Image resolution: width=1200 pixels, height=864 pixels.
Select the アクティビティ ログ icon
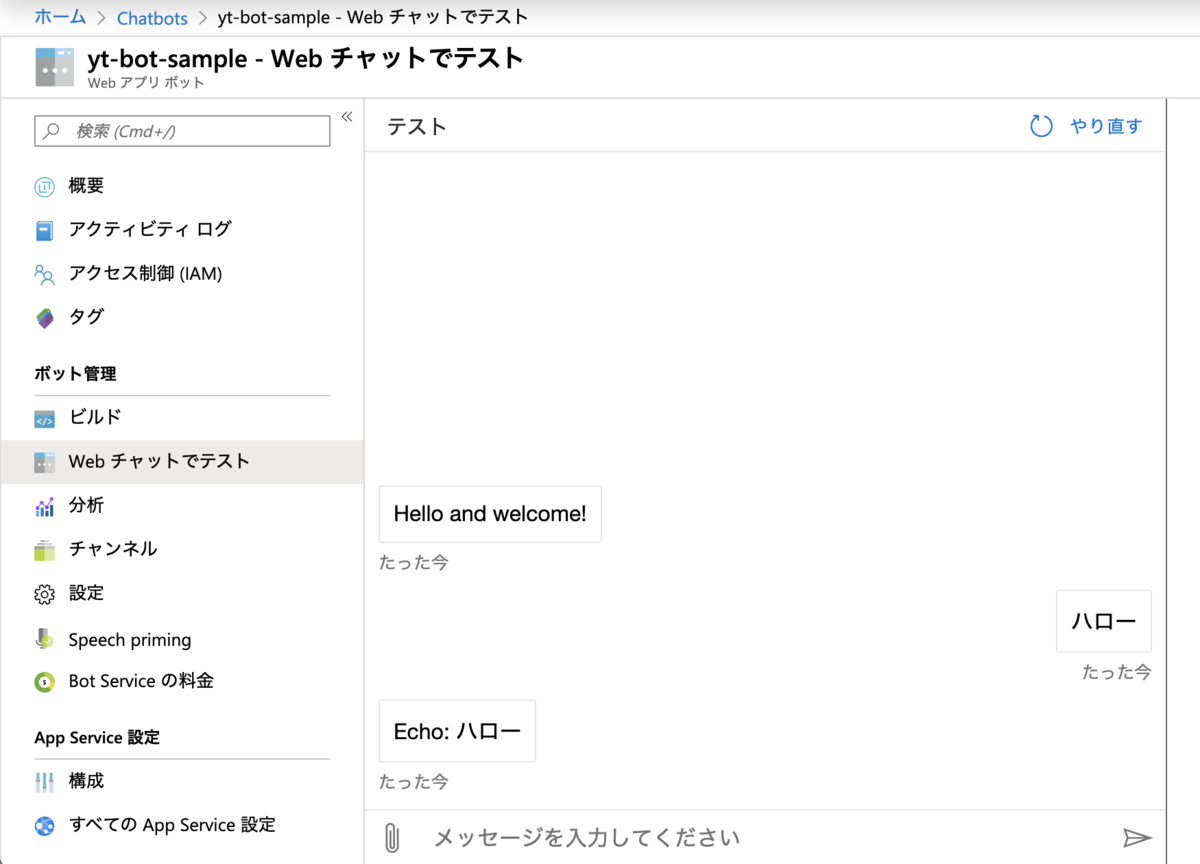point(44,230)
